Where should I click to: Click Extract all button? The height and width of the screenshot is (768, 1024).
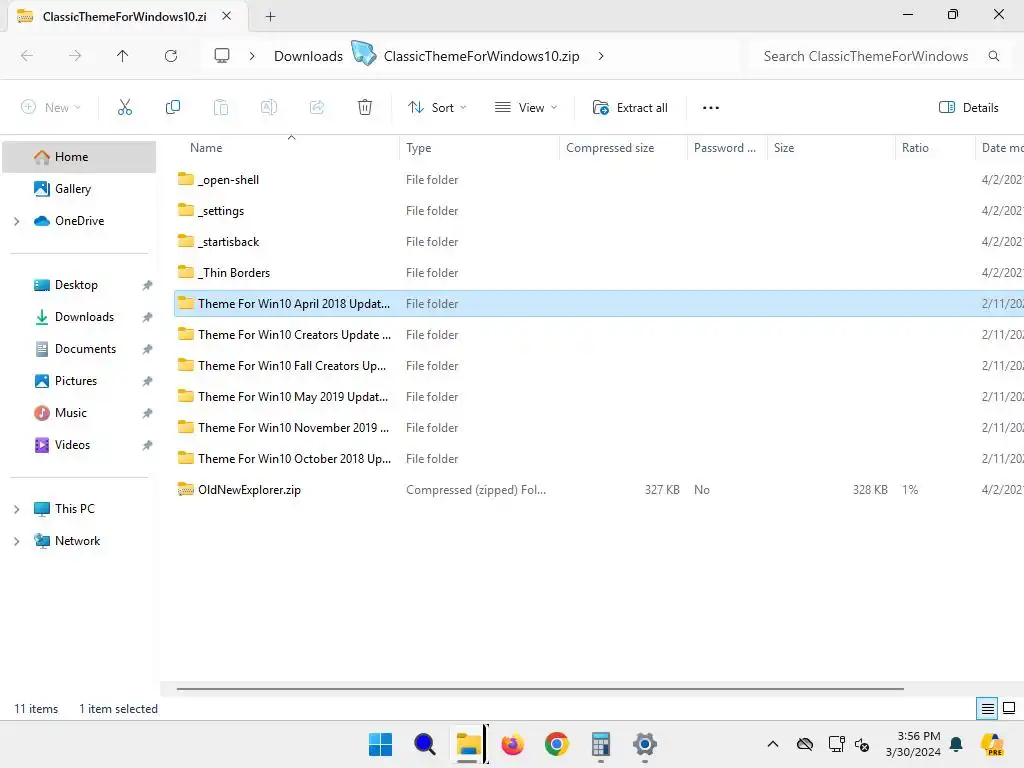(630, 108)
